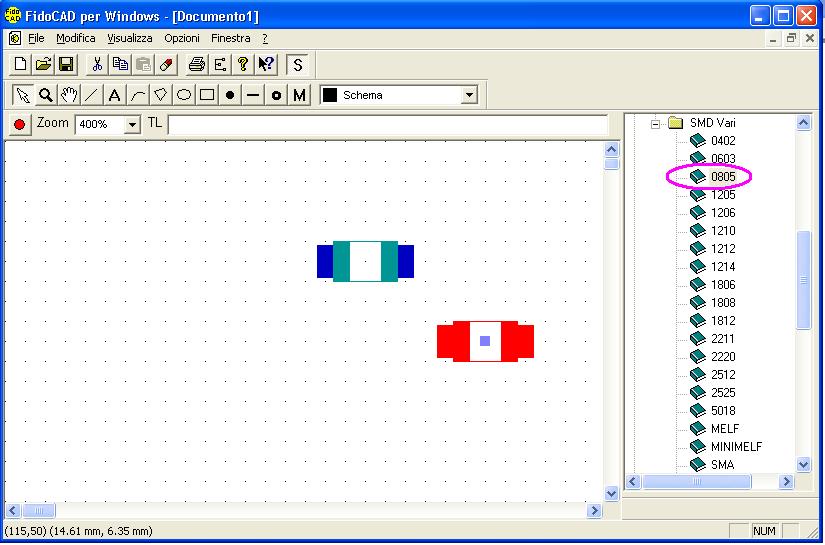Click the export circuit icon
The image size is (825, 545).
pyautogui.click(x=220, y=65)
